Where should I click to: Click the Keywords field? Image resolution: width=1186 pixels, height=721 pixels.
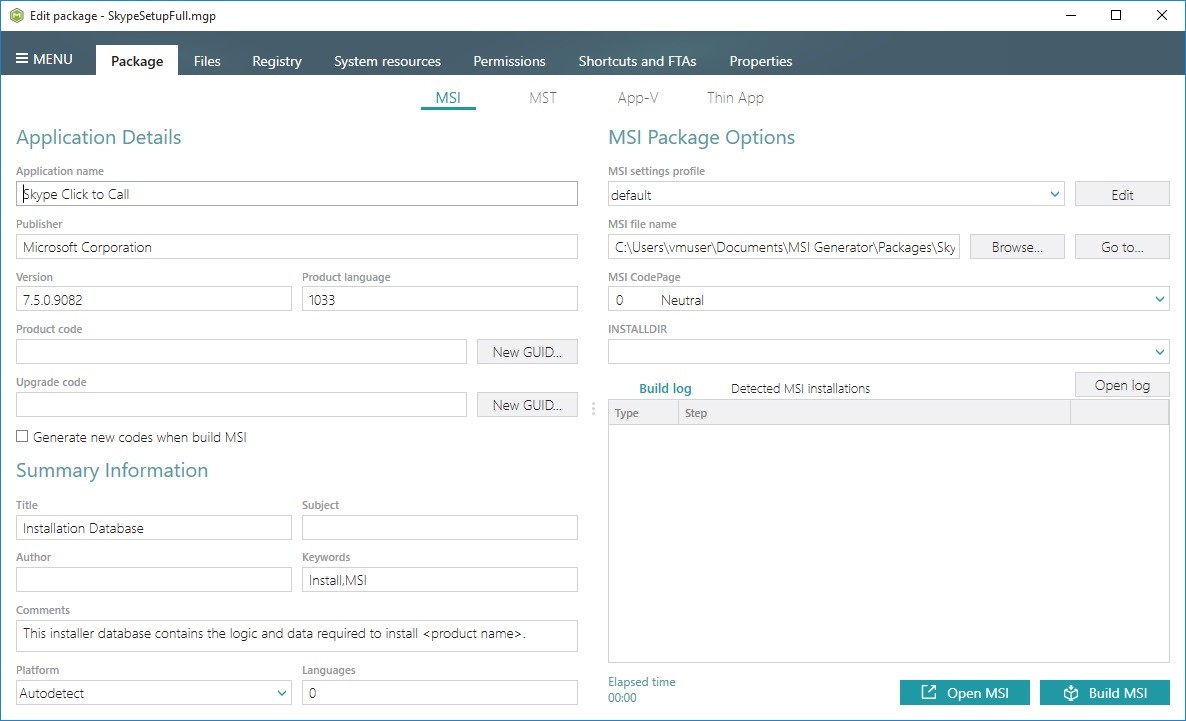tap(439, 580)
